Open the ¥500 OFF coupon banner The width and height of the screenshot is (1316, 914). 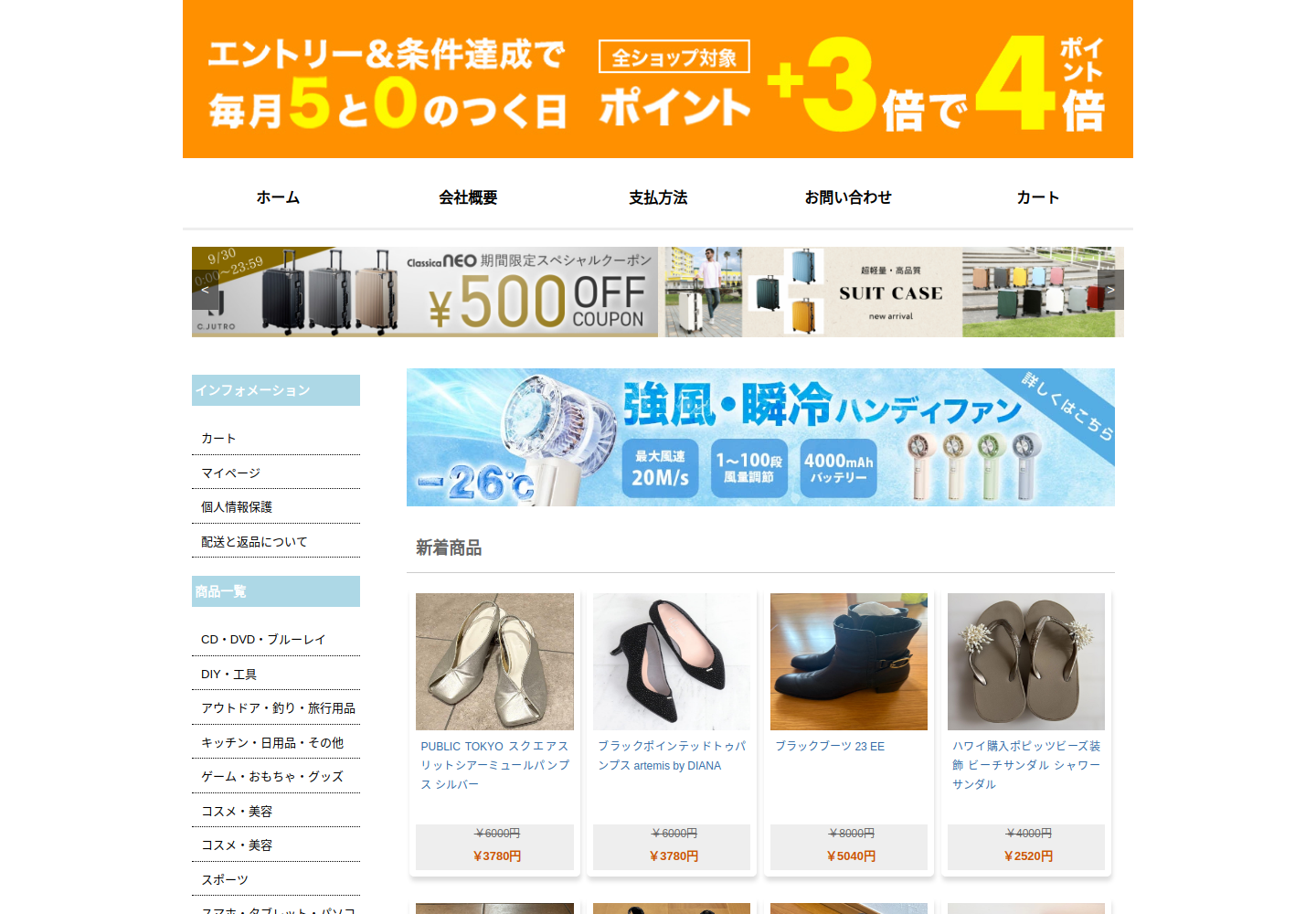click(425, 292)
